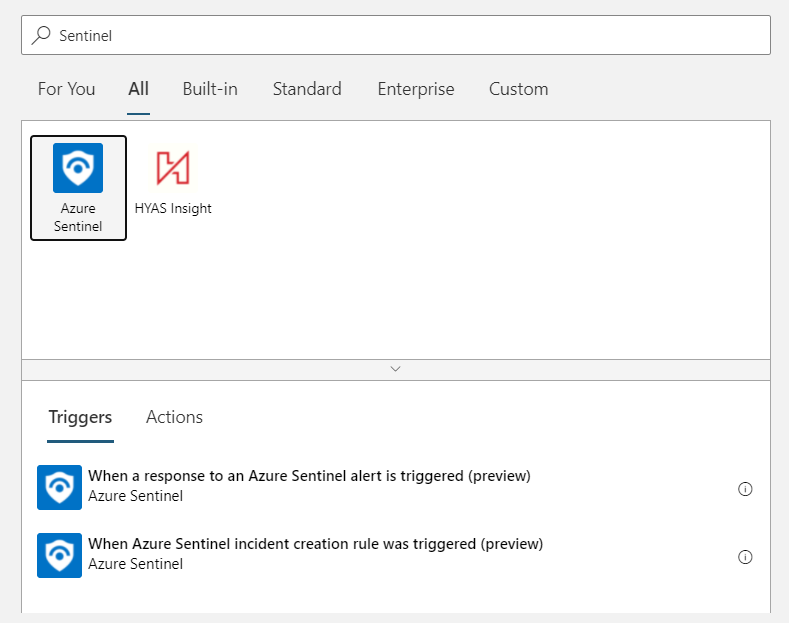
Task: Click the Sentinel icon beside the alert trigger
Action: tap(59, 487)
